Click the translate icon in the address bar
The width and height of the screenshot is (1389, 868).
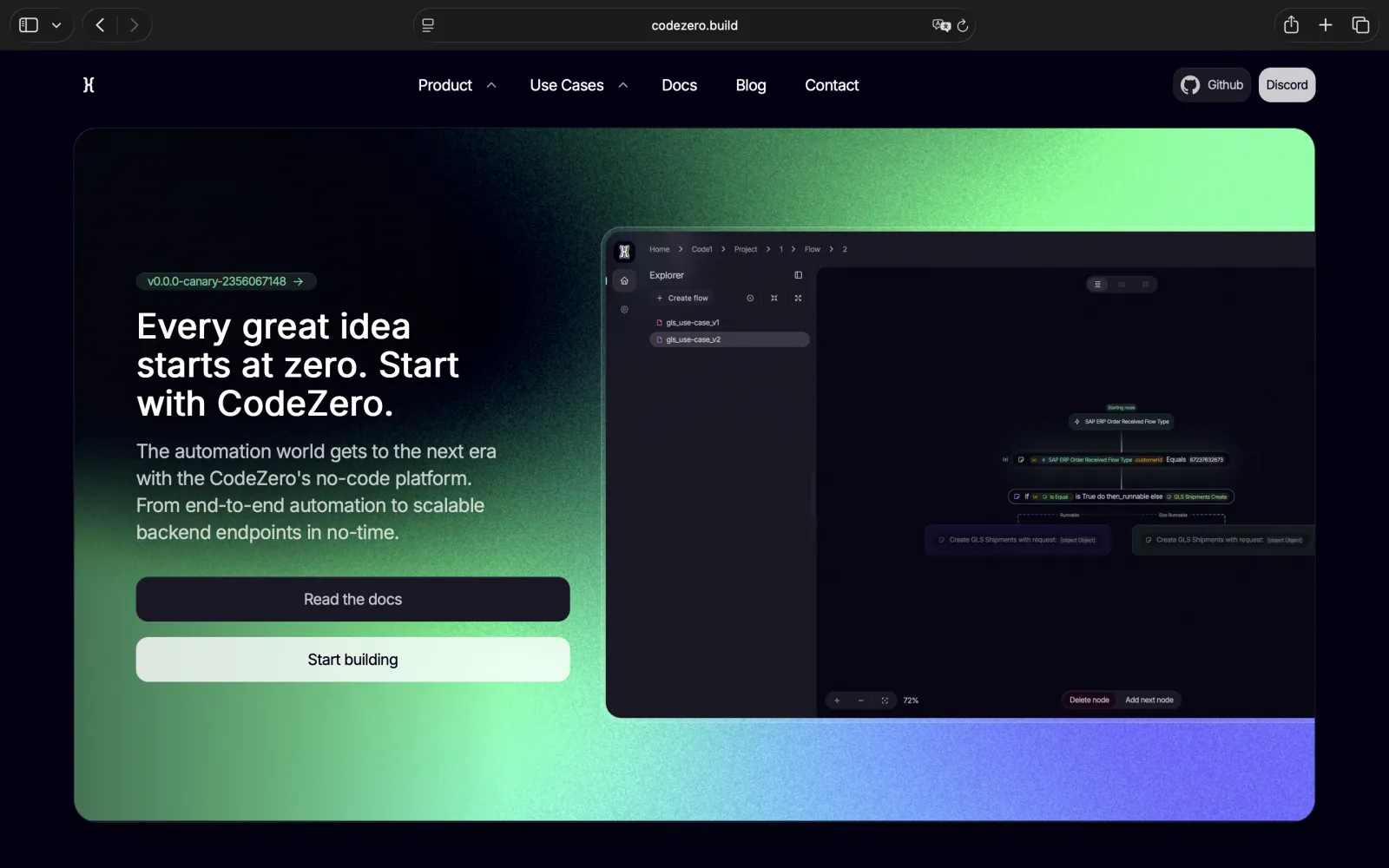[941, 25]
